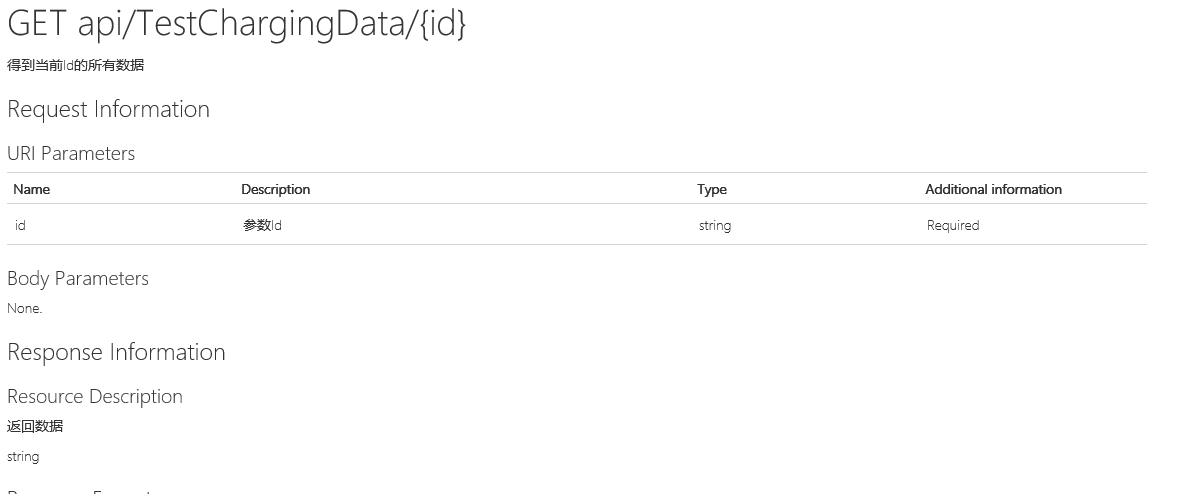Click the Description column header

(275, 189)
